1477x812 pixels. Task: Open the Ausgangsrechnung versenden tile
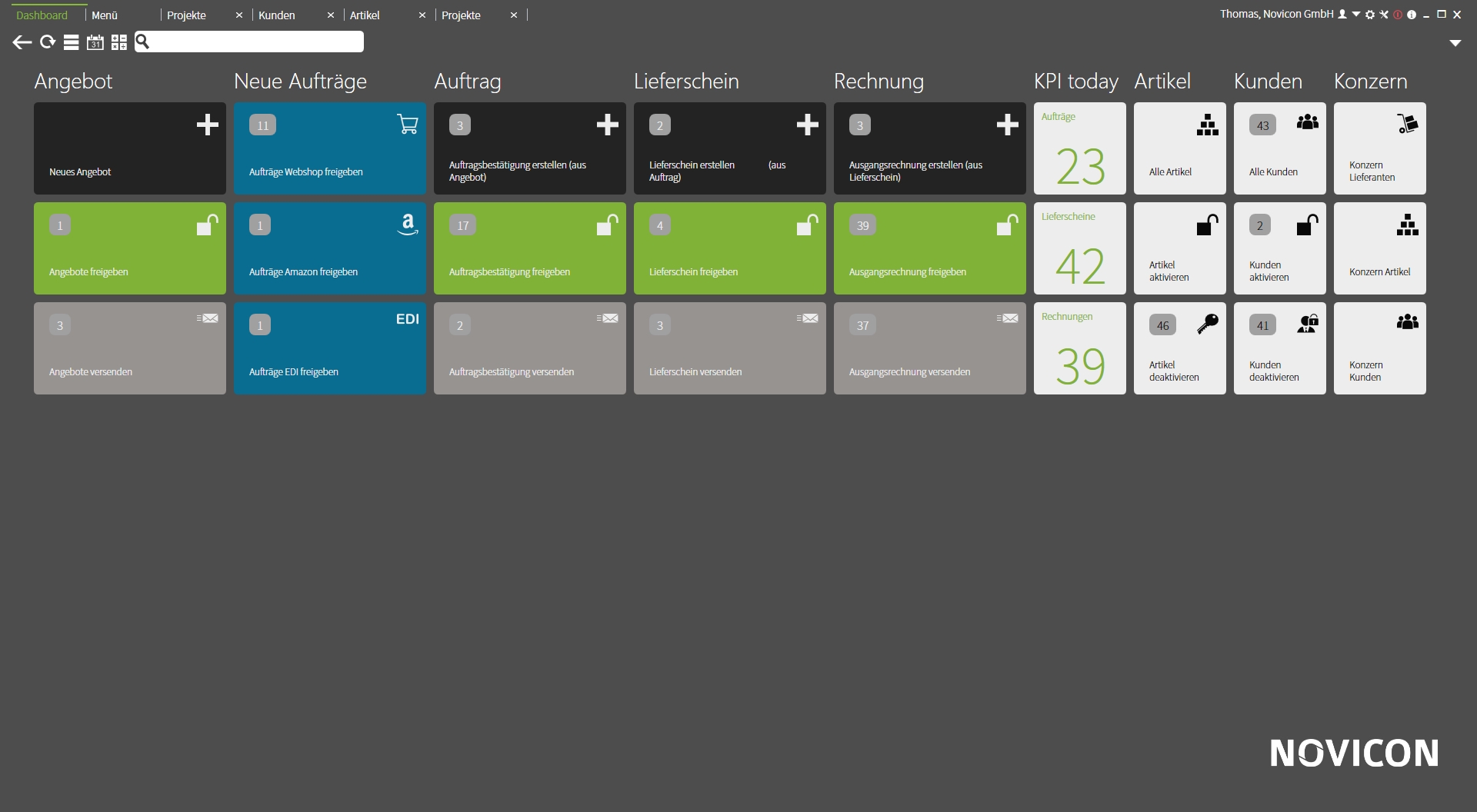(930, 348)
